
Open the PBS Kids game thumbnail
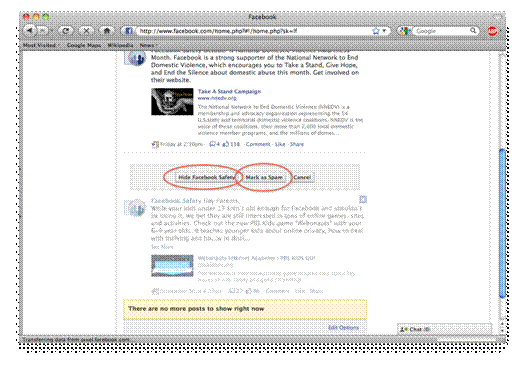172,266
